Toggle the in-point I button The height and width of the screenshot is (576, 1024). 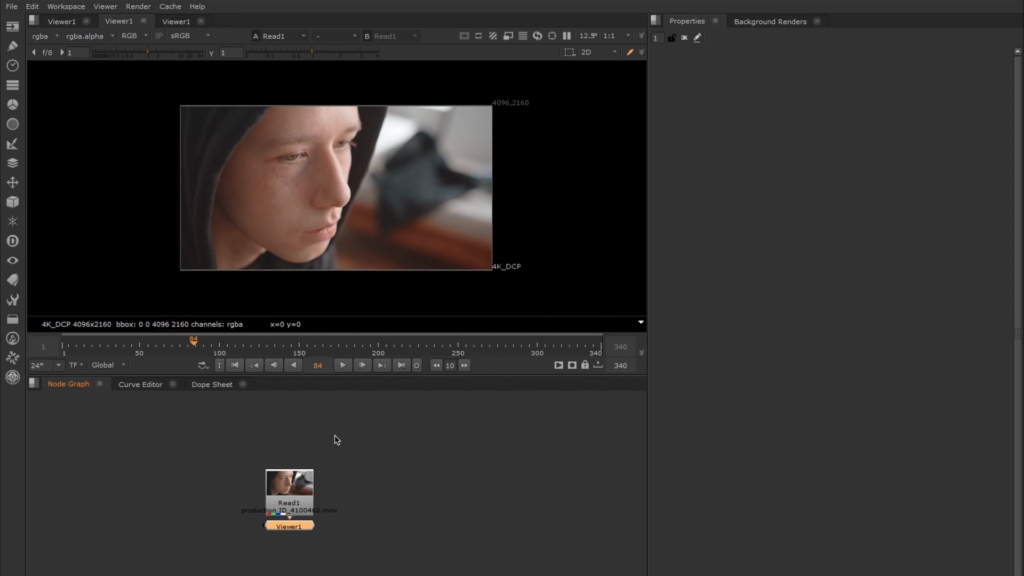click(x=219, y=365)
